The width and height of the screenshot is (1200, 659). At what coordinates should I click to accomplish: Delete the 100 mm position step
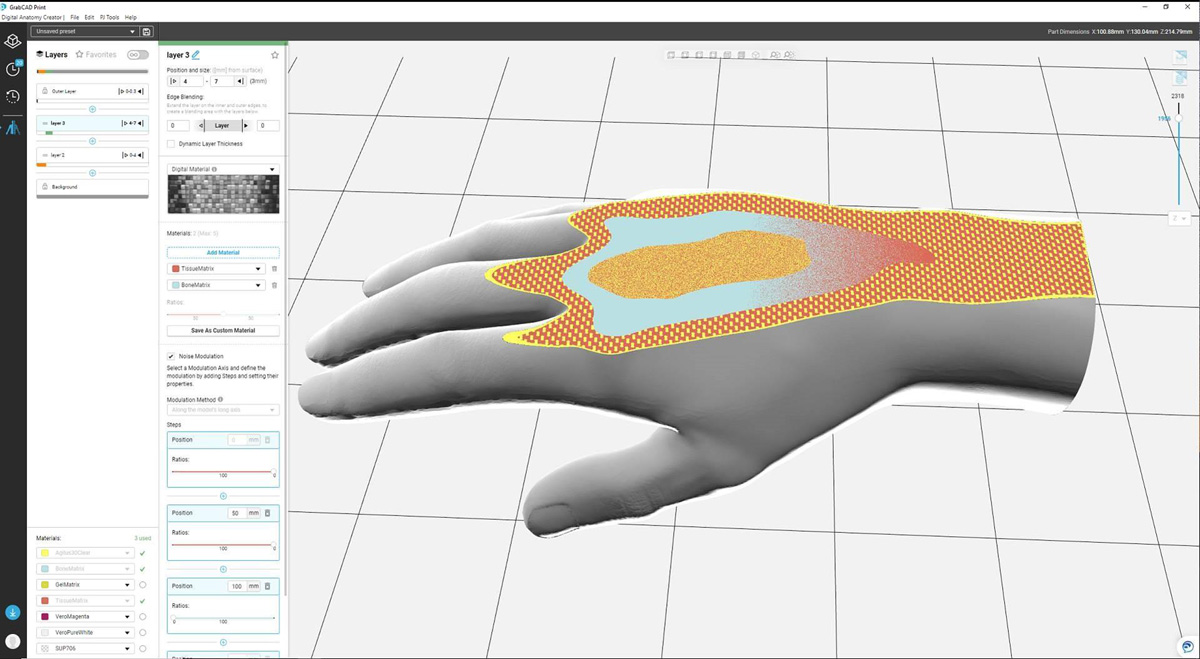tap(268, 586)
